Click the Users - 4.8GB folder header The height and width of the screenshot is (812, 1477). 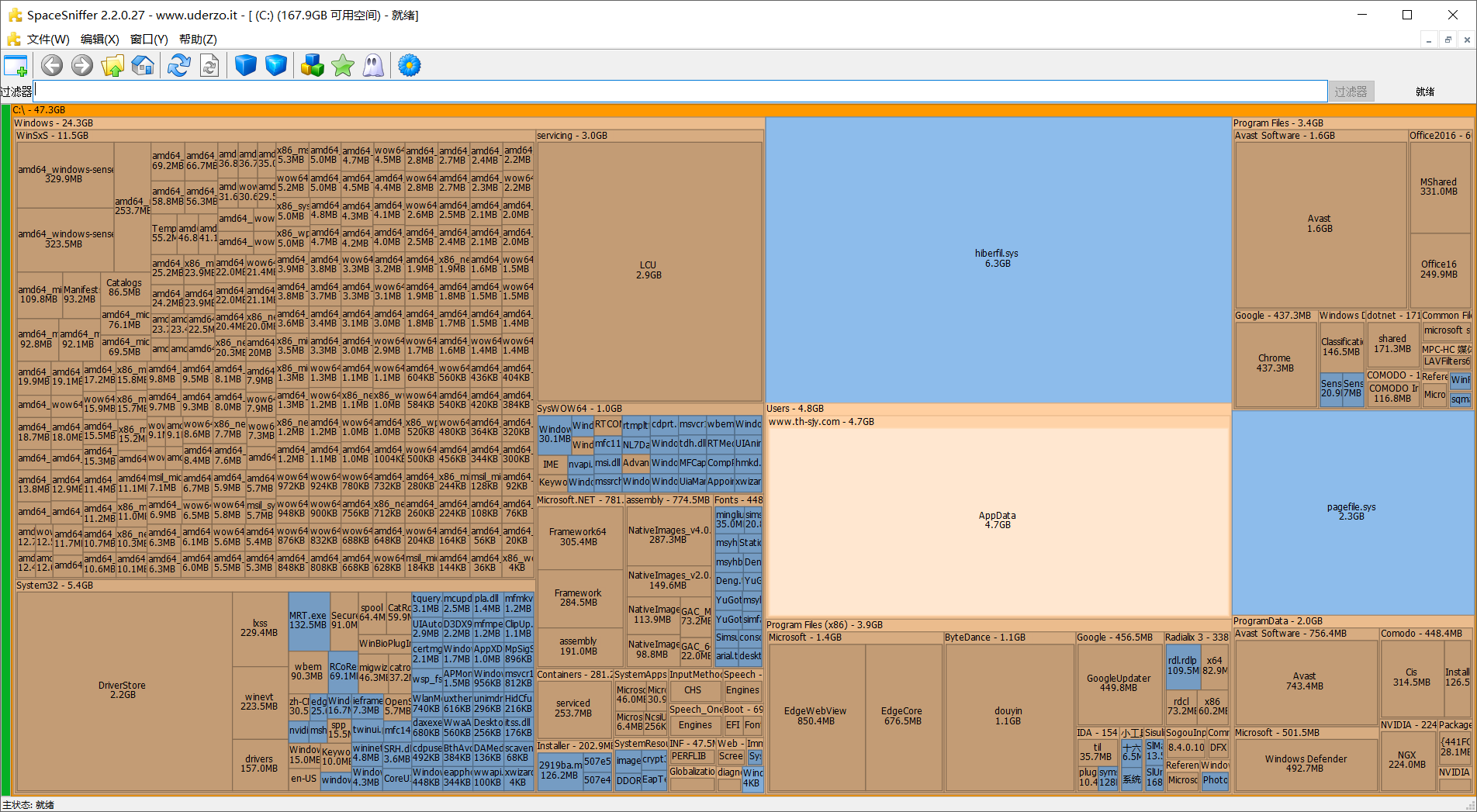(x=998, y=409)
